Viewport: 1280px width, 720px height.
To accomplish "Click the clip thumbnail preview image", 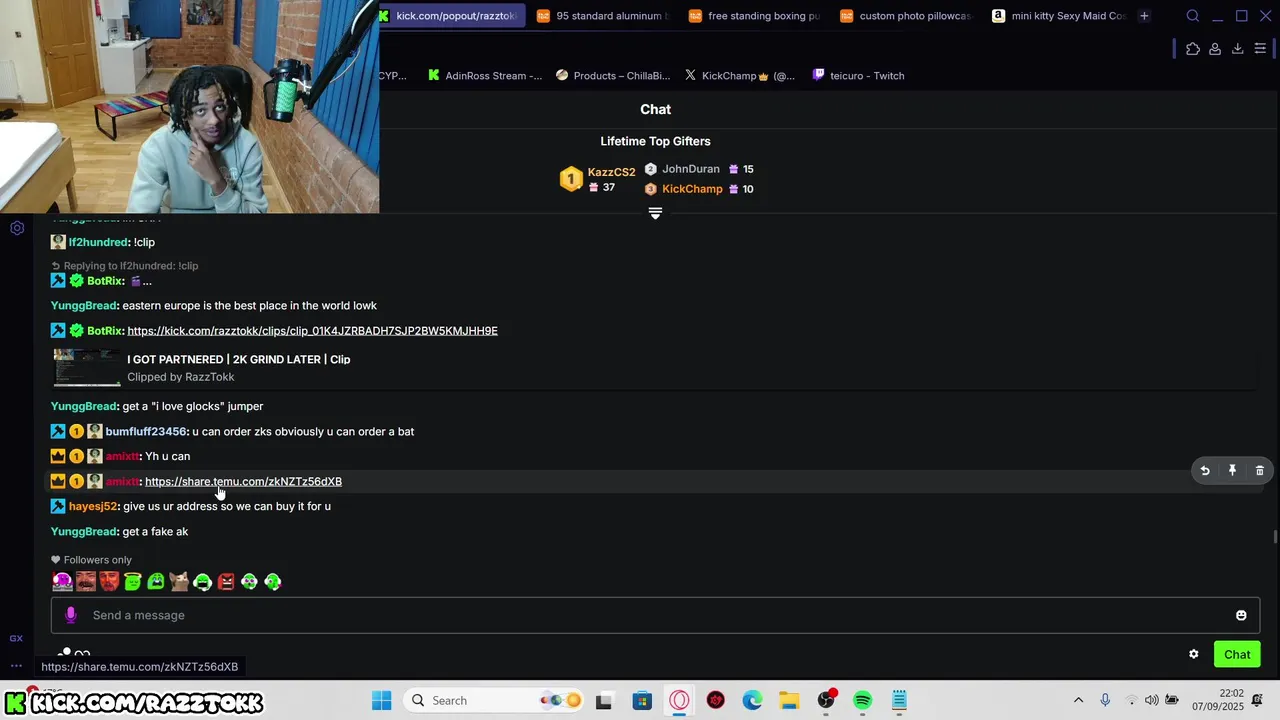I will (x=87, y=367).
